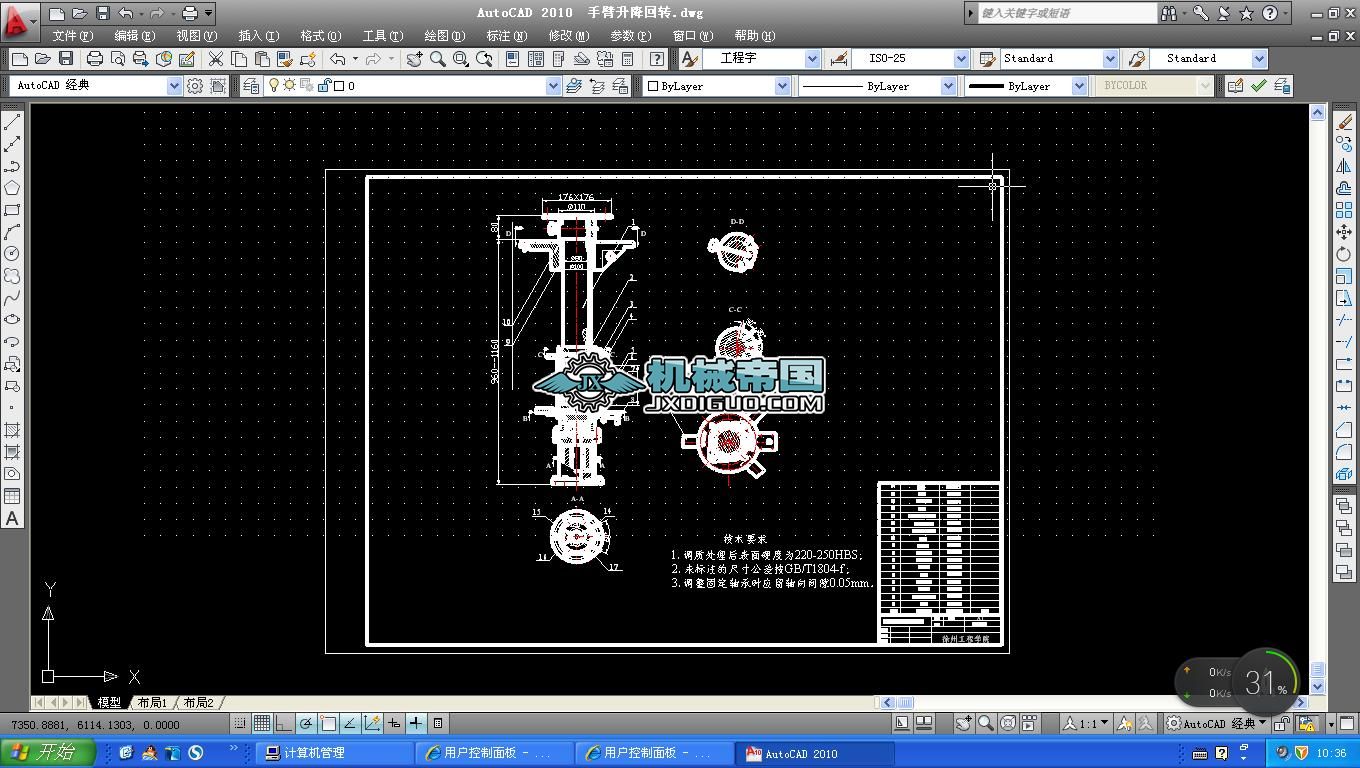Select the Spline draw tool
The width and height of the screenshot is (1360, 768).
13,298
